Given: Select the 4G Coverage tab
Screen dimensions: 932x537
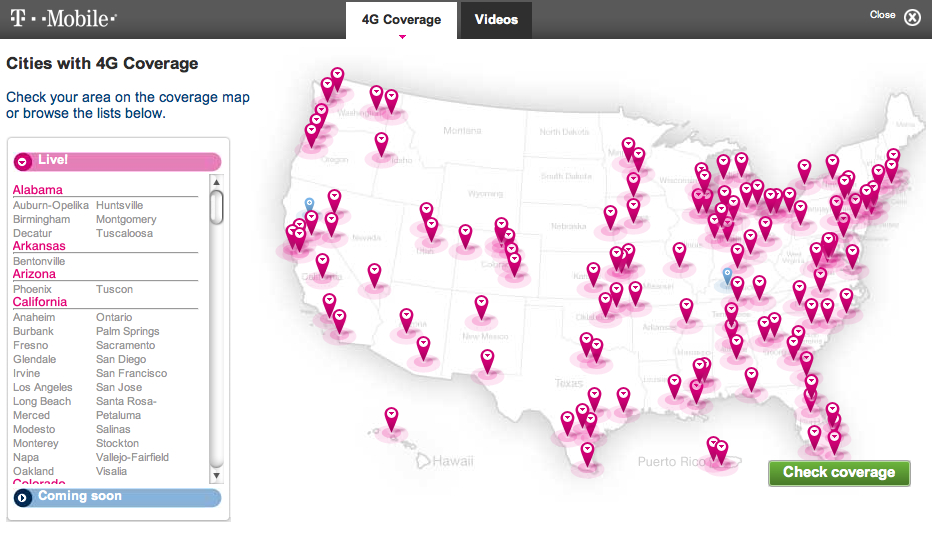Looking at the screenshot, I should point(401,20).
